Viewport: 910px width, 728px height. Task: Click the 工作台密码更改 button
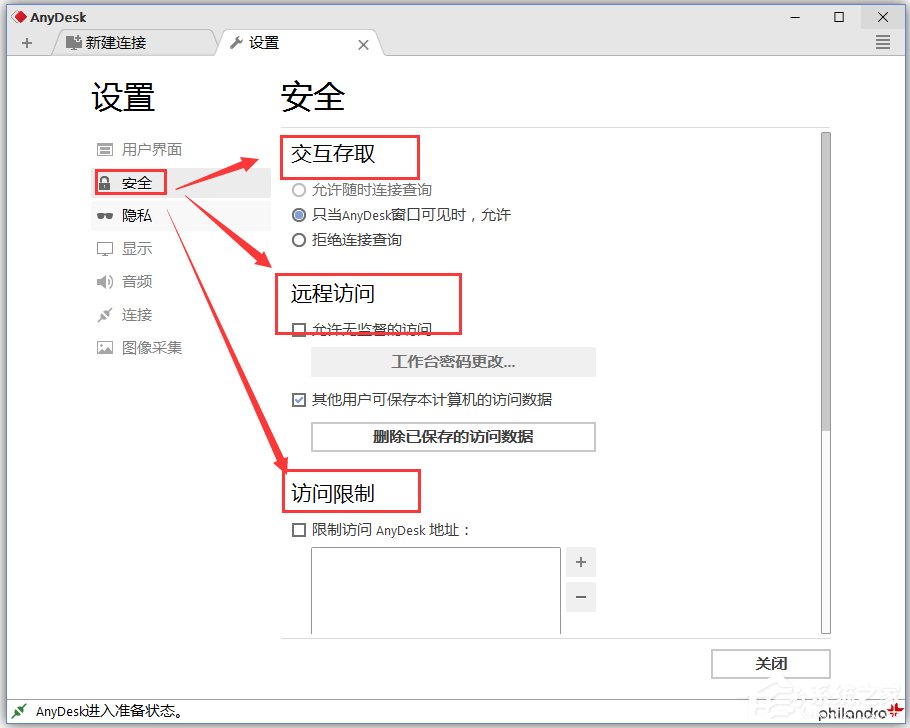(x=453, y=362)
